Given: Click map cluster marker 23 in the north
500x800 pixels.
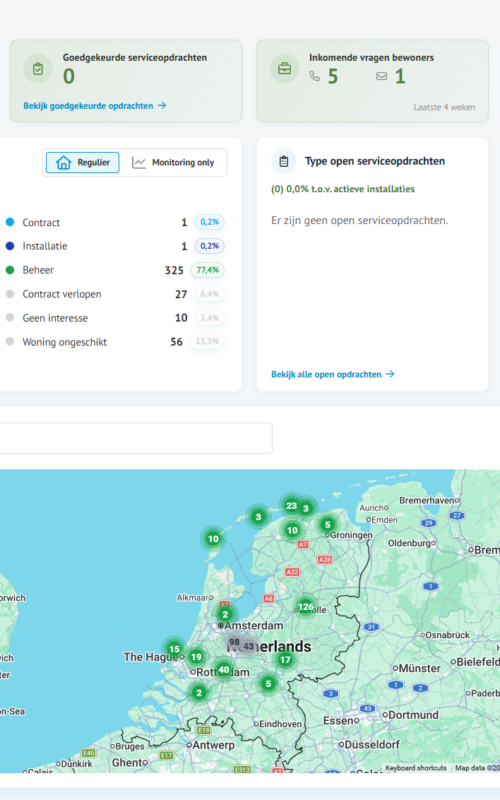Looking at the screenshot, I should tap(291, 506).
